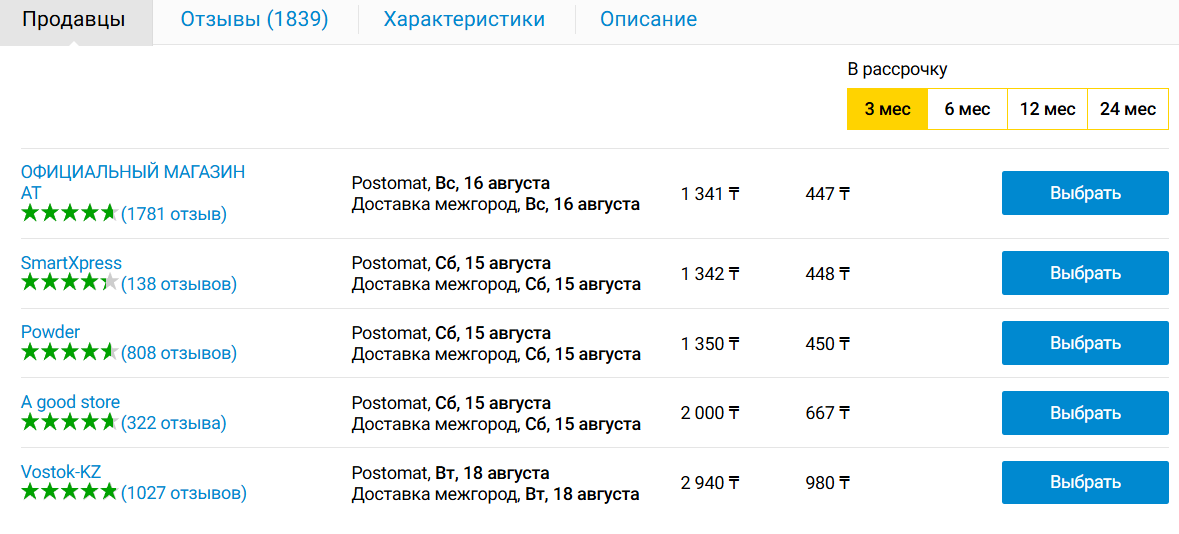
Task: Open the Описание tab
Action: tap(648, 20)
